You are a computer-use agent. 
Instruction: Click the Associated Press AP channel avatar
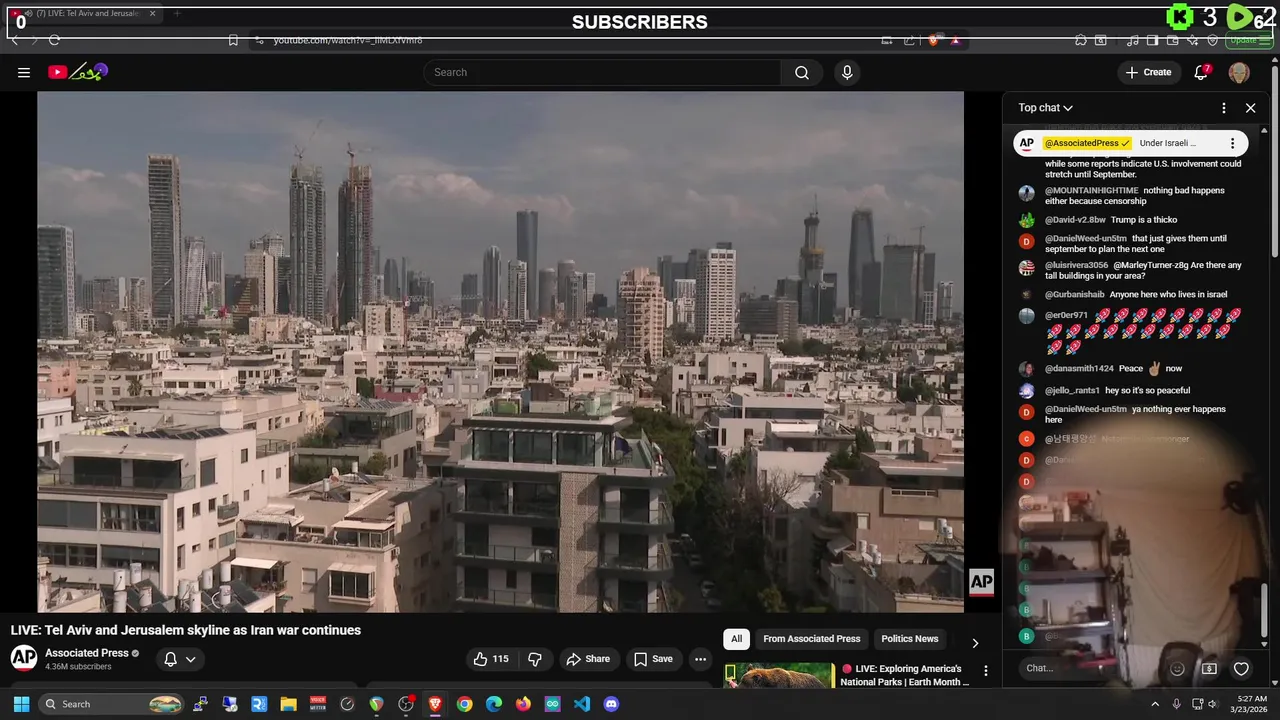click(x=24, y=658)
